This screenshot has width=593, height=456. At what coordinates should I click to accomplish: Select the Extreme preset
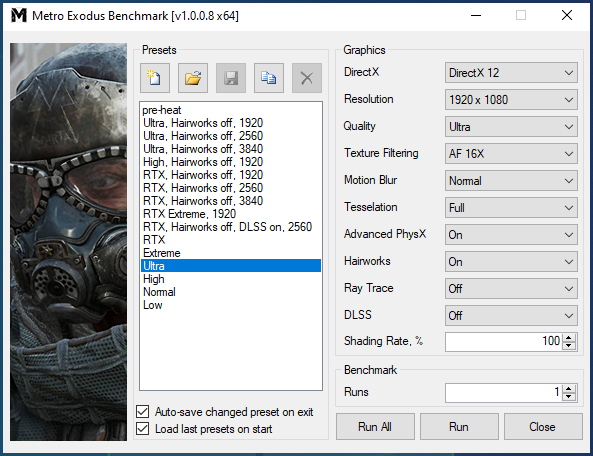pyautogui.click(x=231, y=253)
